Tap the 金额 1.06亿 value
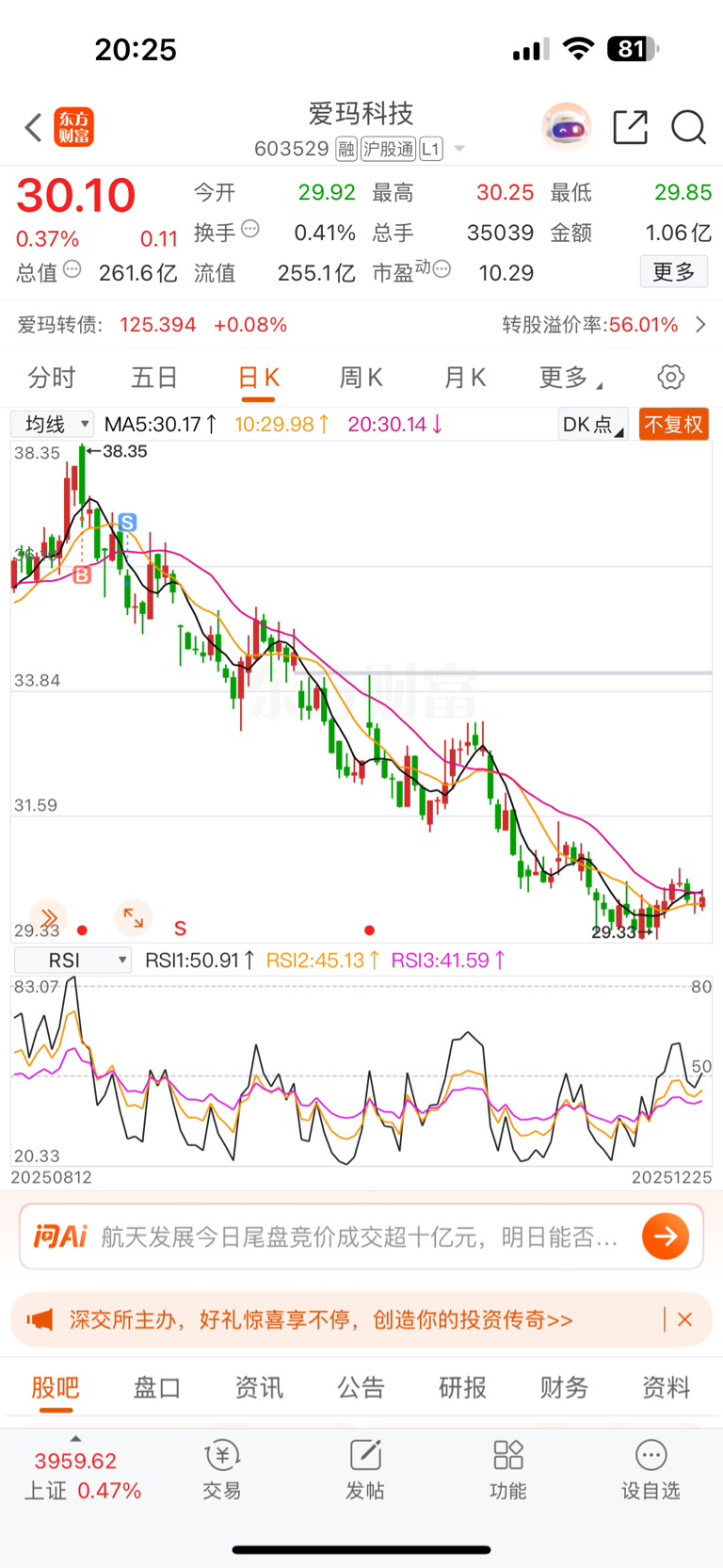This screenshot has height=1568, width=723. point(679,233)
